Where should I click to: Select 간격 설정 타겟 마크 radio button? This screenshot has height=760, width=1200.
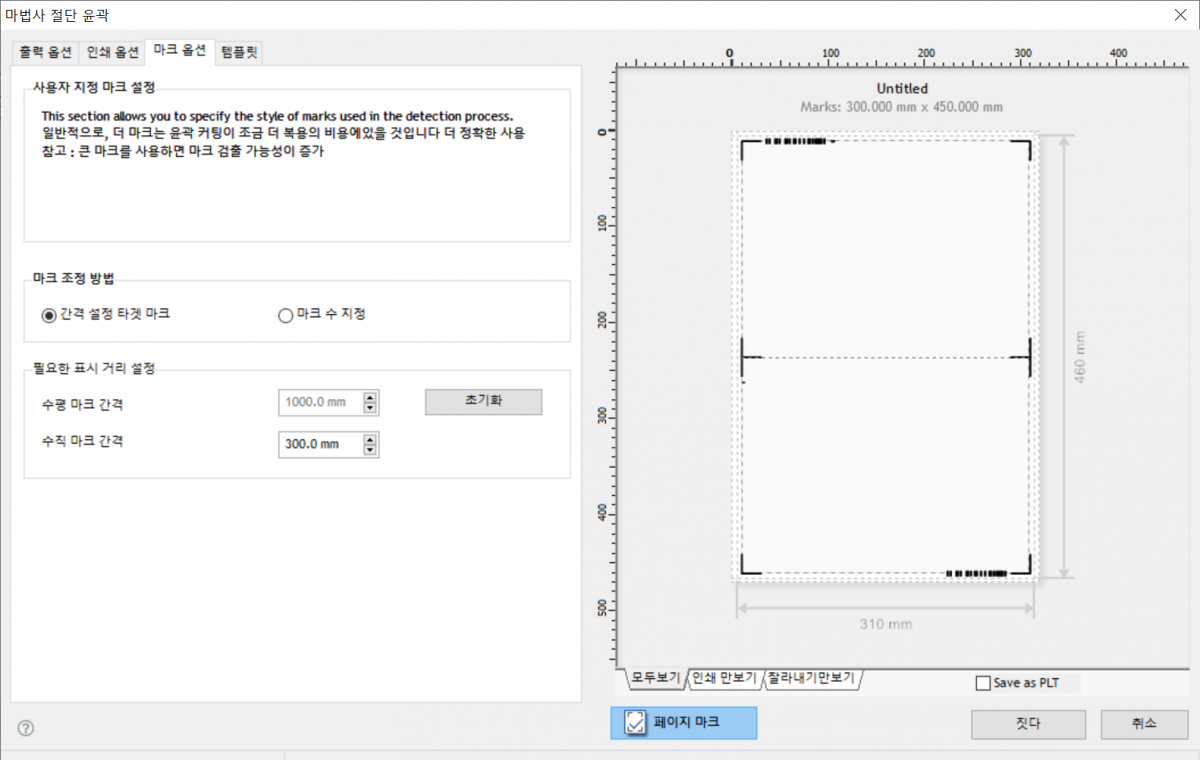click(49, 314)
